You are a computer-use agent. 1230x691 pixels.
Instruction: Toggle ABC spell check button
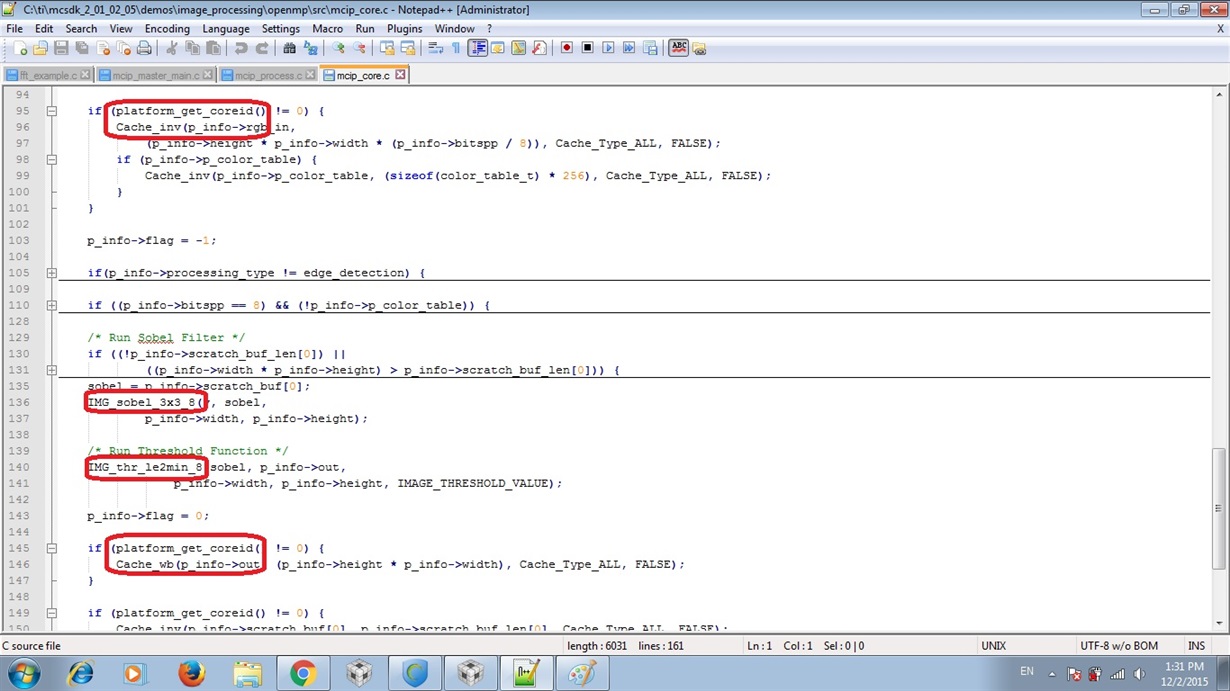[678, 48]
